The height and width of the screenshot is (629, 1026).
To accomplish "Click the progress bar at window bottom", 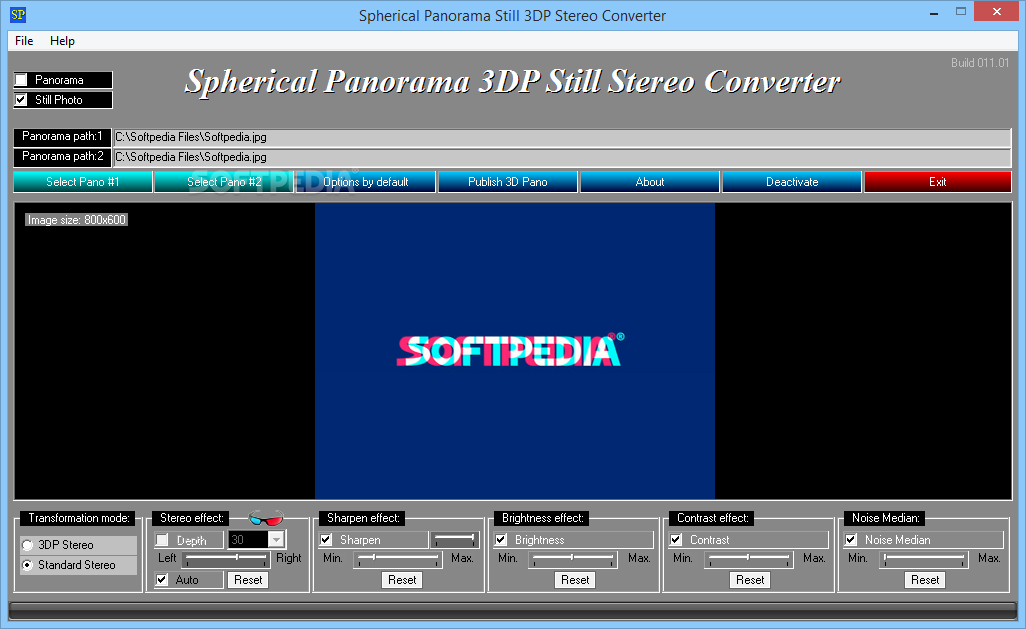I will [x=512, y=610].
